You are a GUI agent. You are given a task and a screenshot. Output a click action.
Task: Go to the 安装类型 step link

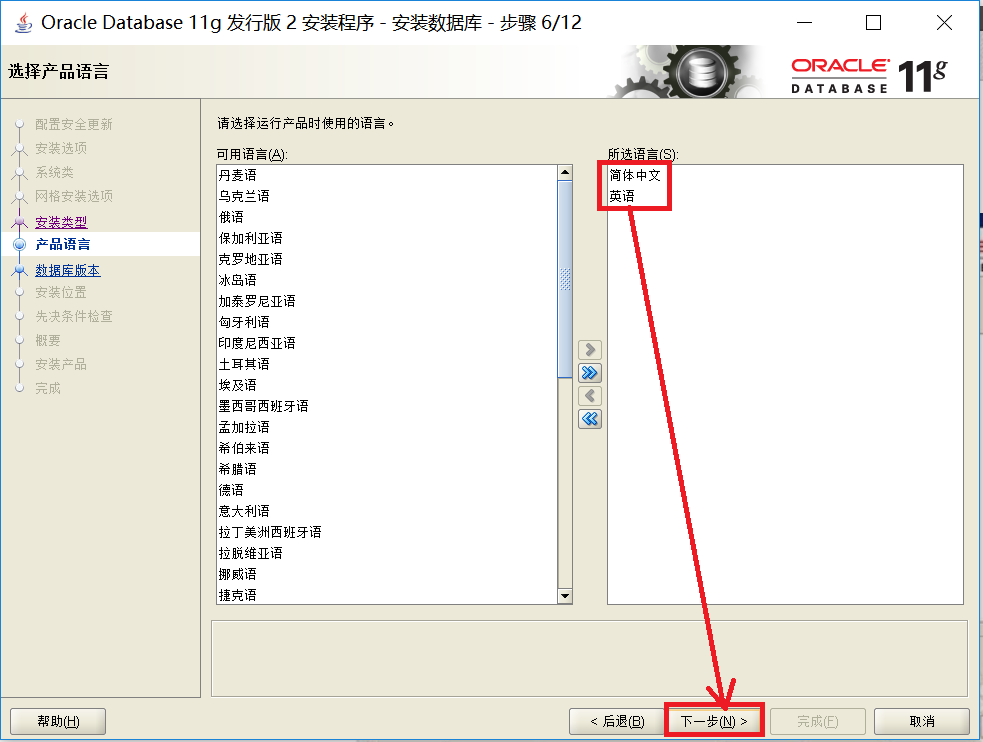tap(61, 222)
